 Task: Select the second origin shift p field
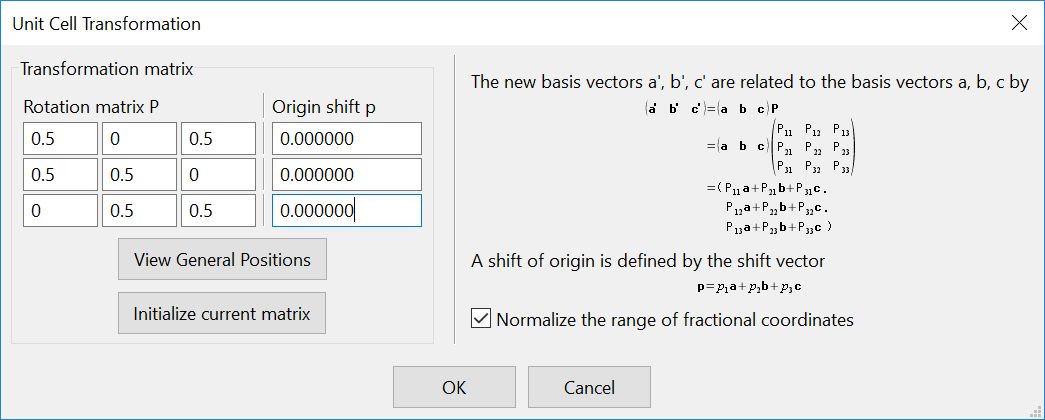point(345,175)
